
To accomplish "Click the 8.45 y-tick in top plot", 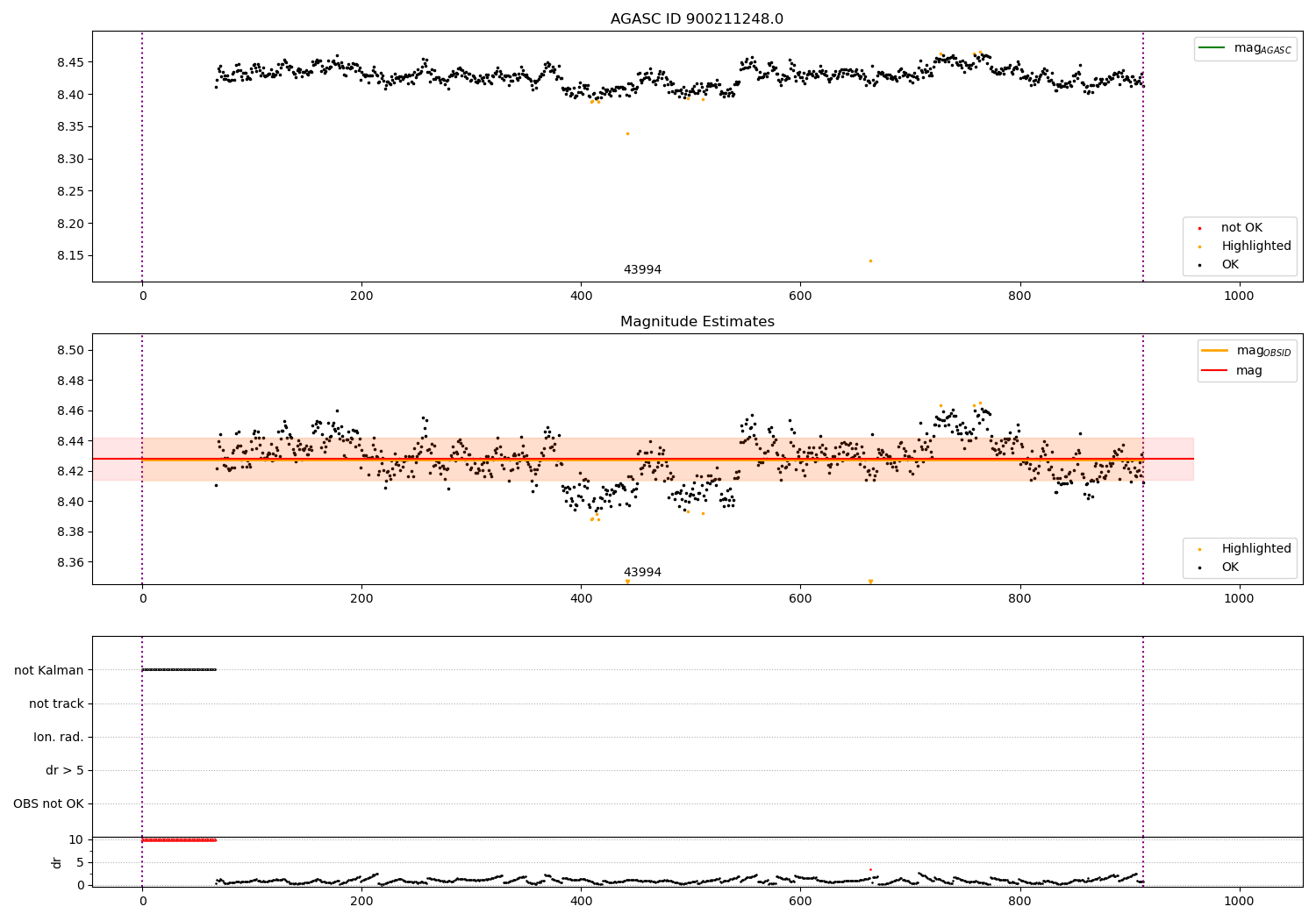I will 70,62.
